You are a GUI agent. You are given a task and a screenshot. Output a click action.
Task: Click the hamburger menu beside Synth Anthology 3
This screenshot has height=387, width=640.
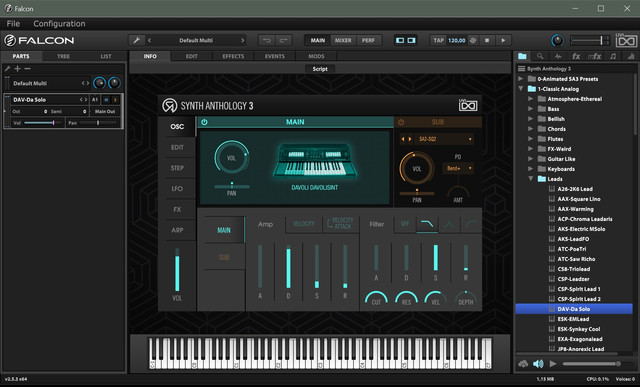point(521,69)
